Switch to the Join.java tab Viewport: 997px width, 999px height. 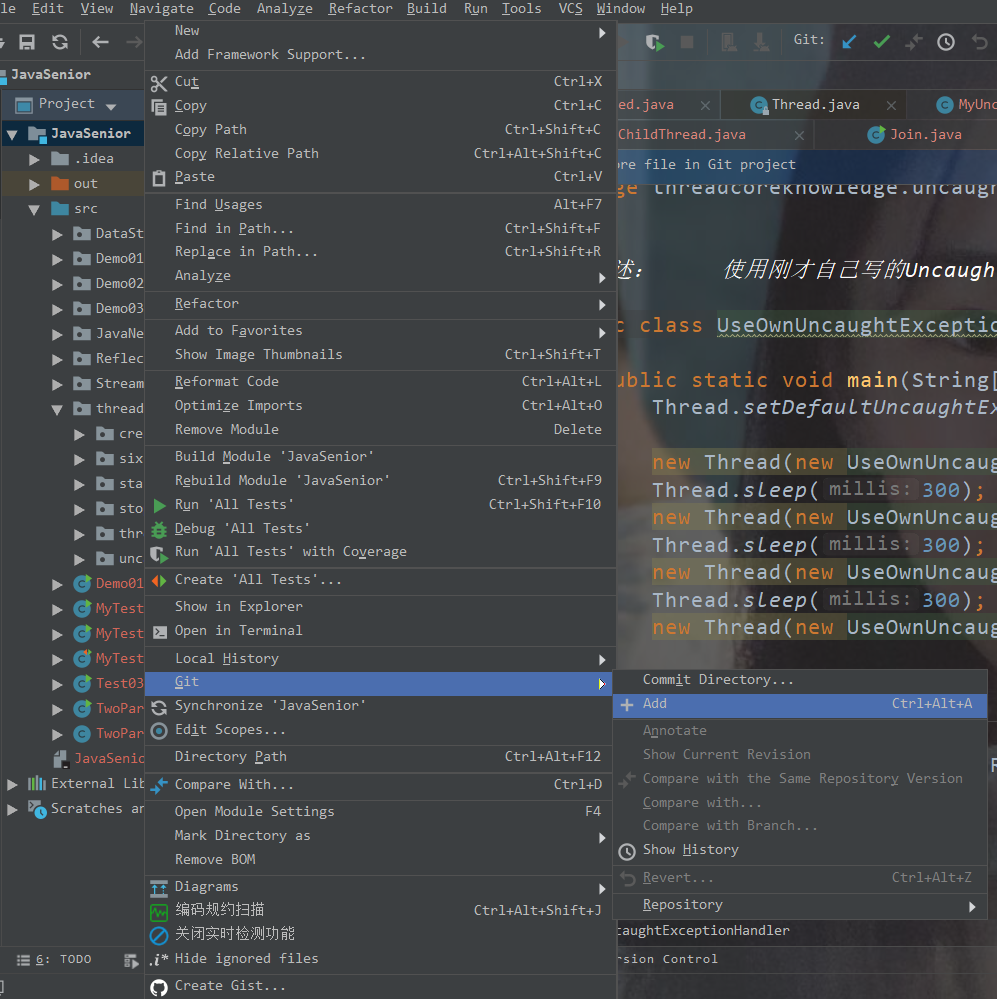925,134
